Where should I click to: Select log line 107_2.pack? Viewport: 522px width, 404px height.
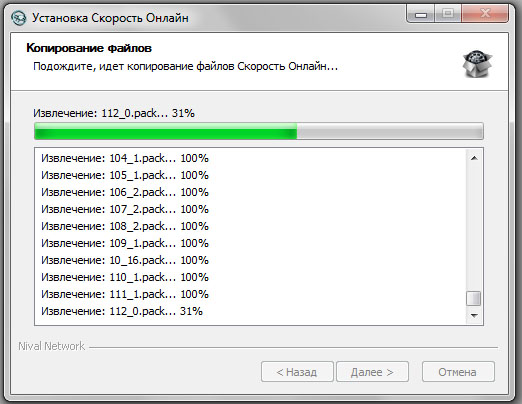point(125,209)
